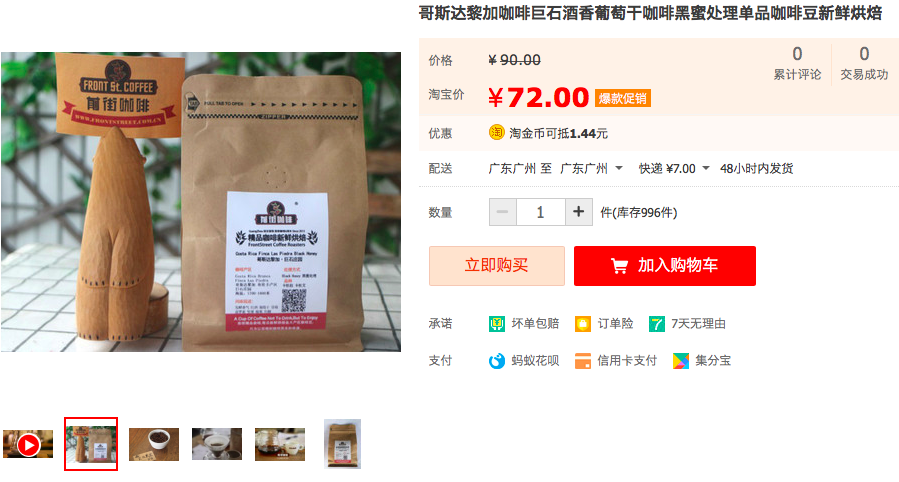Click the 坏单包赔 guarantee icon
The image size is (899, 482).
click(497, 324)
